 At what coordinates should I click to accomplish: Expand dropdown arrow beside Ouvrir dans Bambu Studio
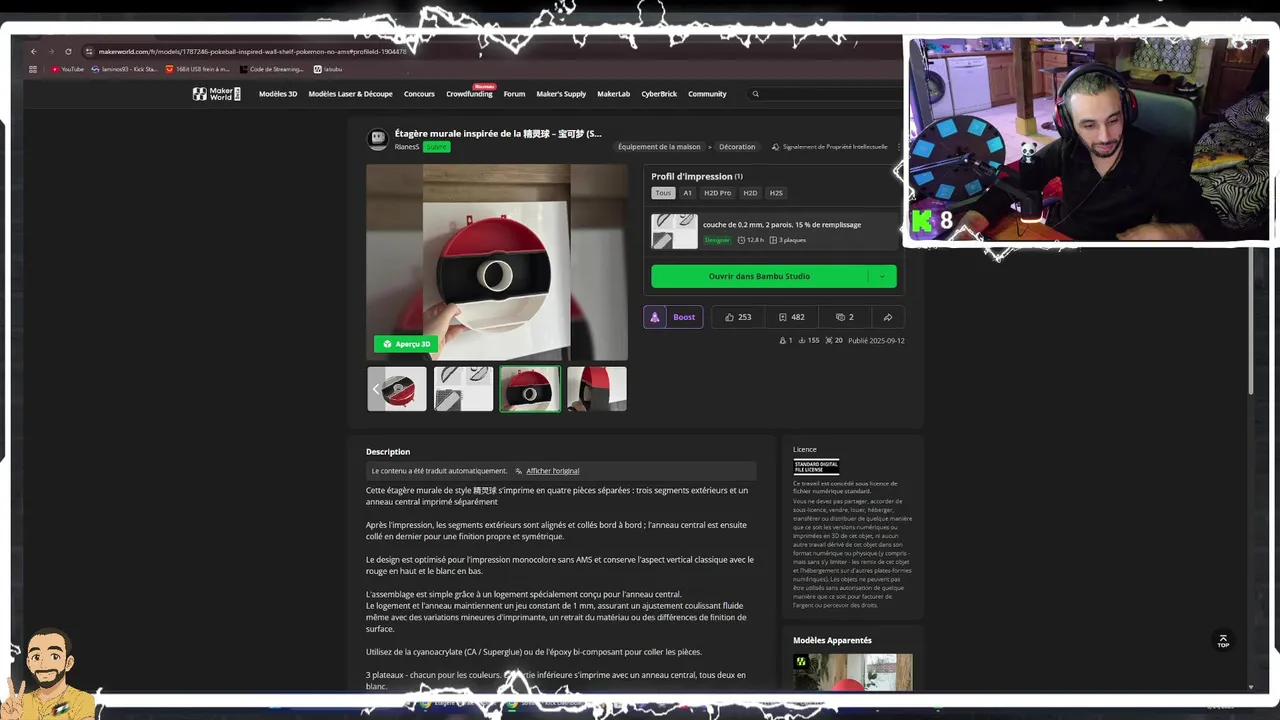tap(882, 276)
